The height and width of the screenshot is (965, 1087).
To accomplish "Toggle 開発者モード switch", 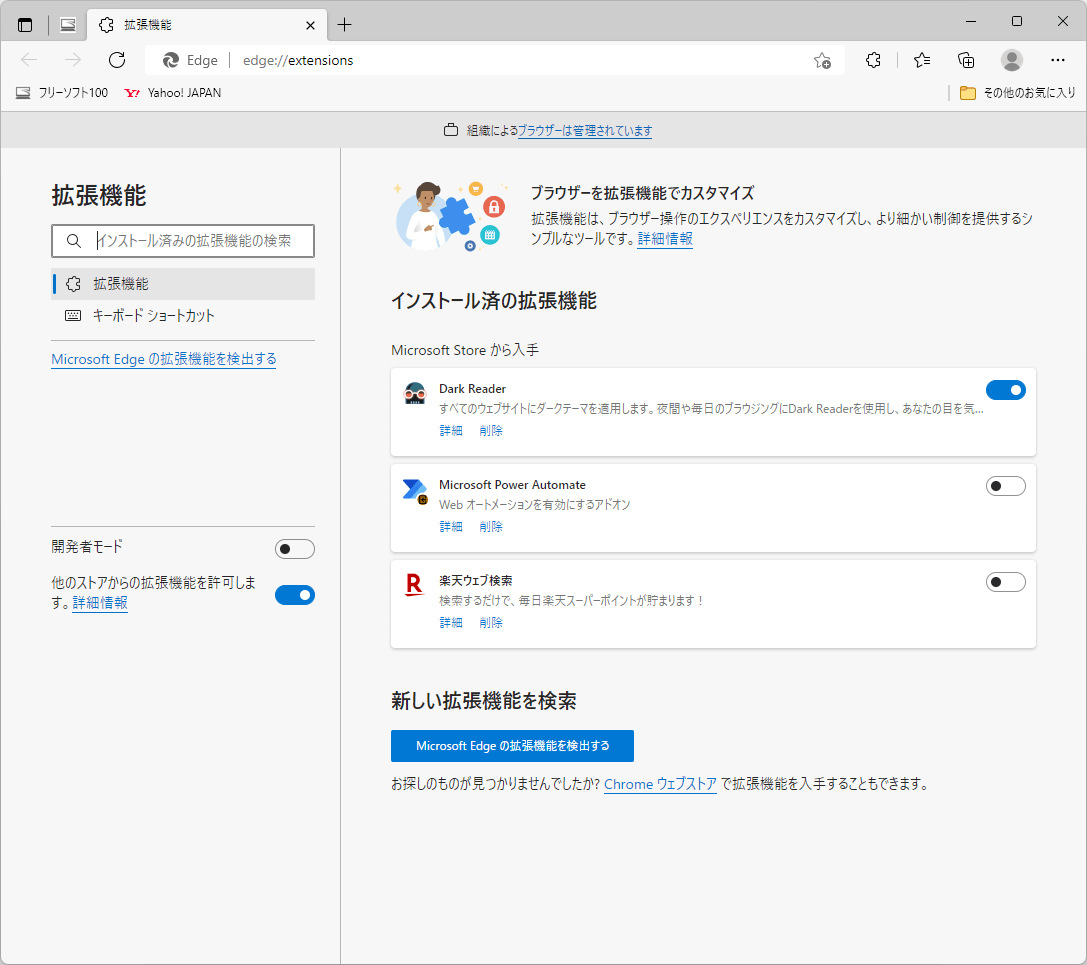I will 295,549.
